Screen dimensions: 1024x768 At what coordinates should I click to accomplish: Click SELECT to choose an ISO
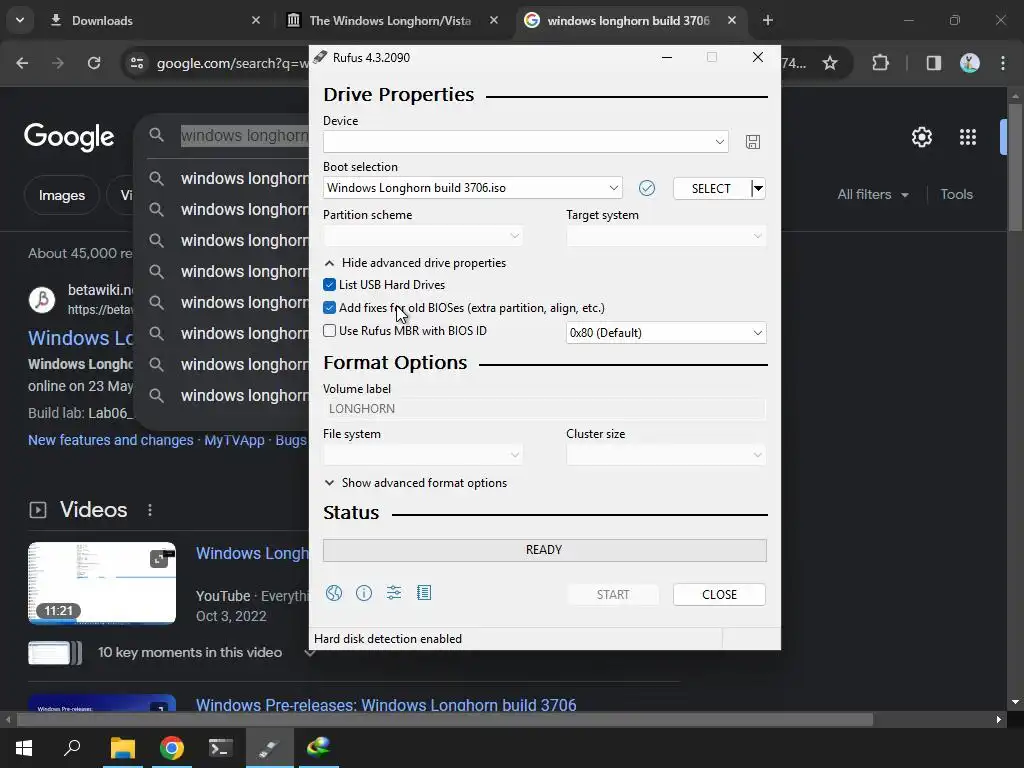[711, 189]
